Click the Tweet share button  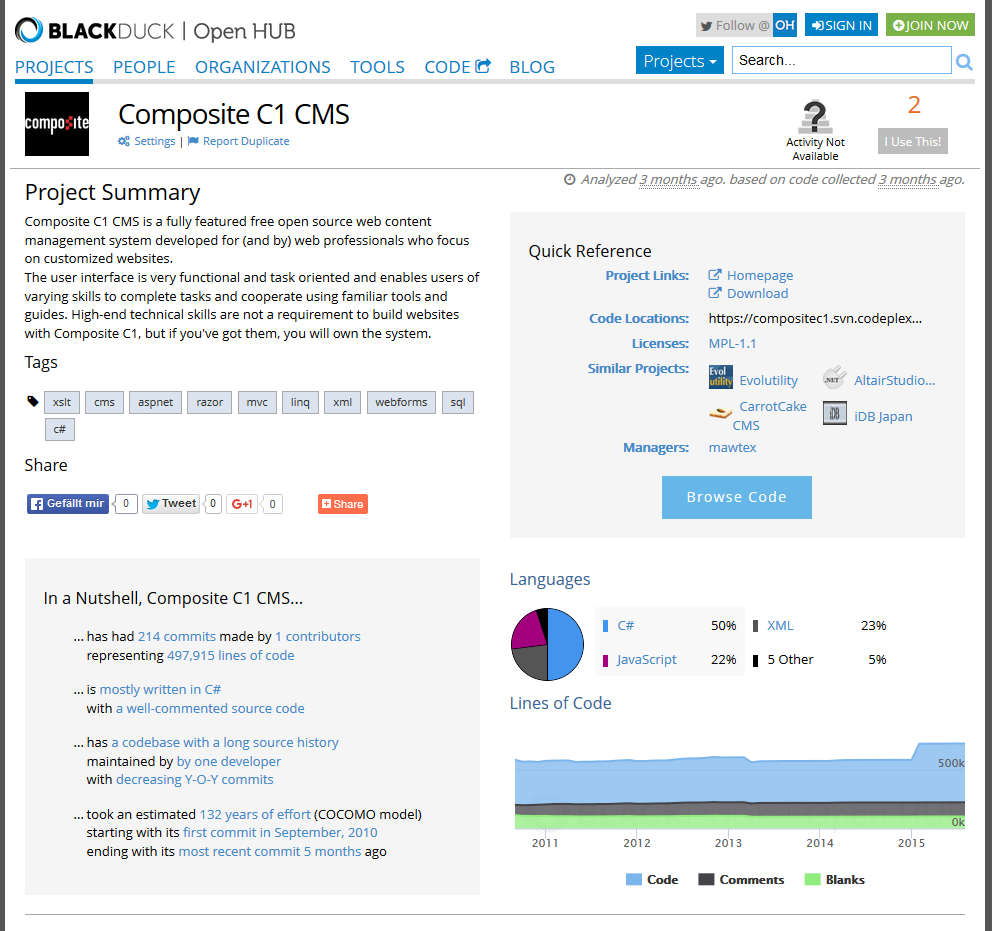171,503
